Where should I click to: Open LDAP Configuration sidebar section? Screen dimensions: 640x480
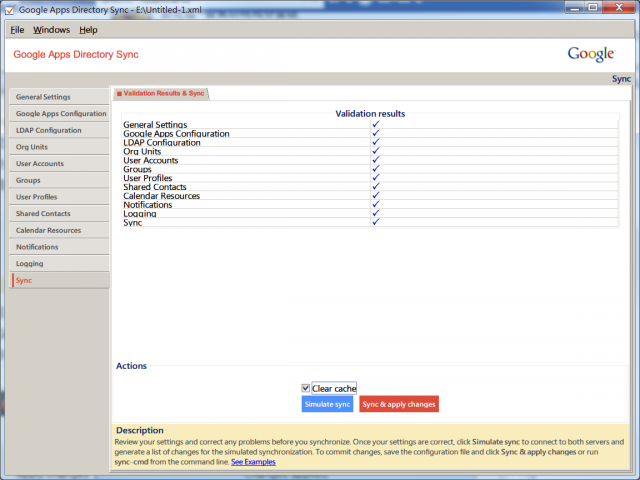point(59,130)
